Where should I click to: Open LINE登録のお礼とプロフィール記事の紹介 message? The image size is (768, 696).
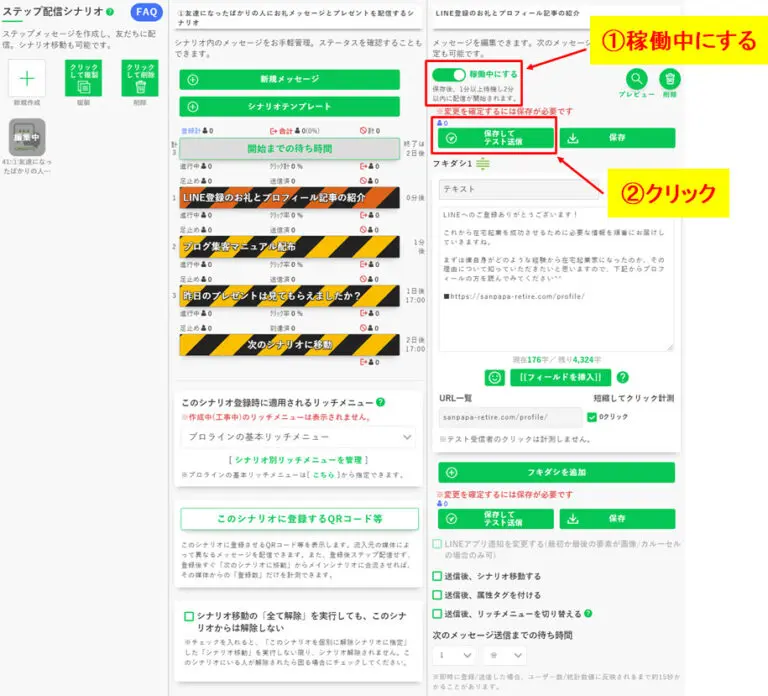289,198
